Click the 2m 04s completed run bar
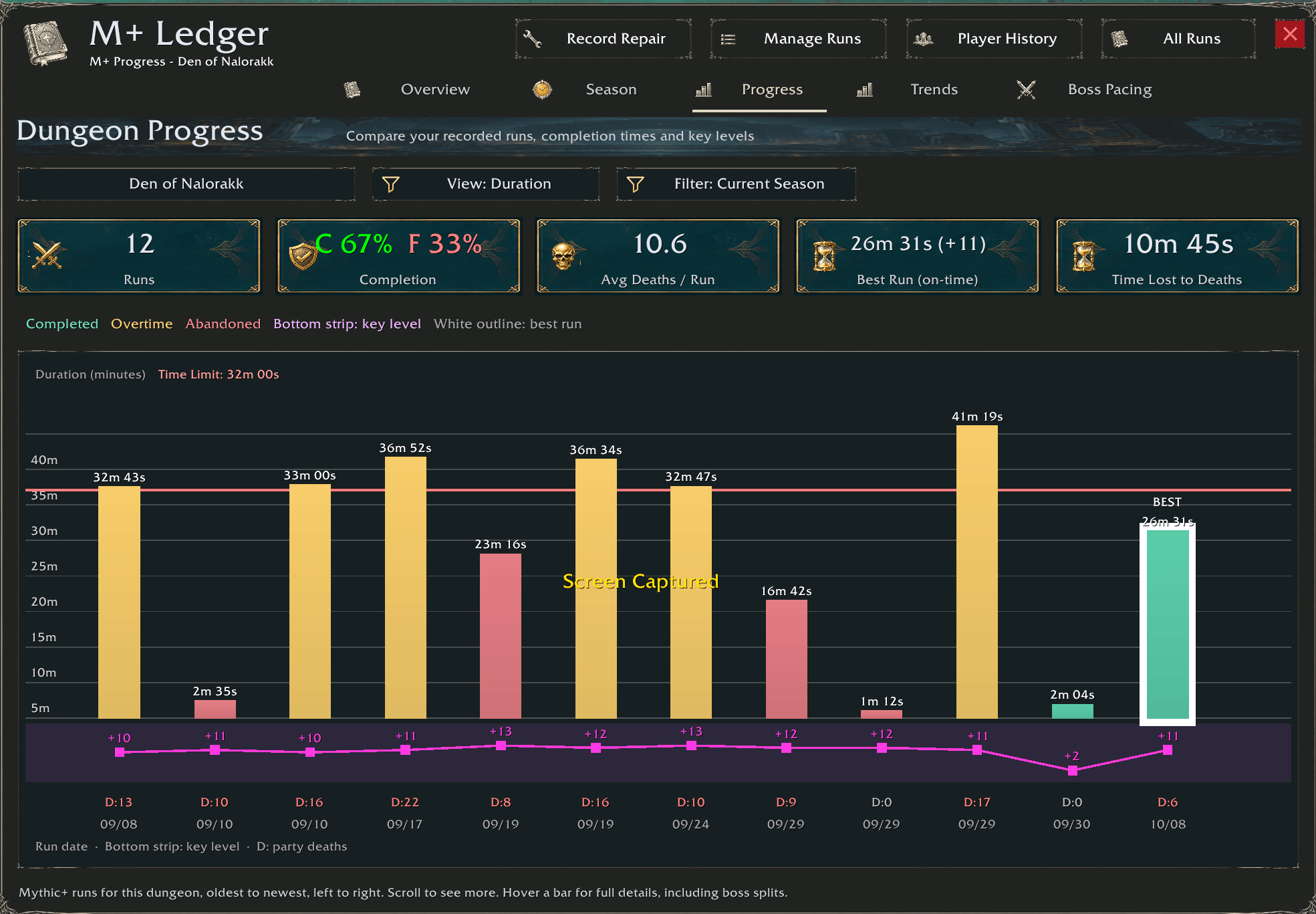Screen dimensions: 1316x914 (1072, 711)
